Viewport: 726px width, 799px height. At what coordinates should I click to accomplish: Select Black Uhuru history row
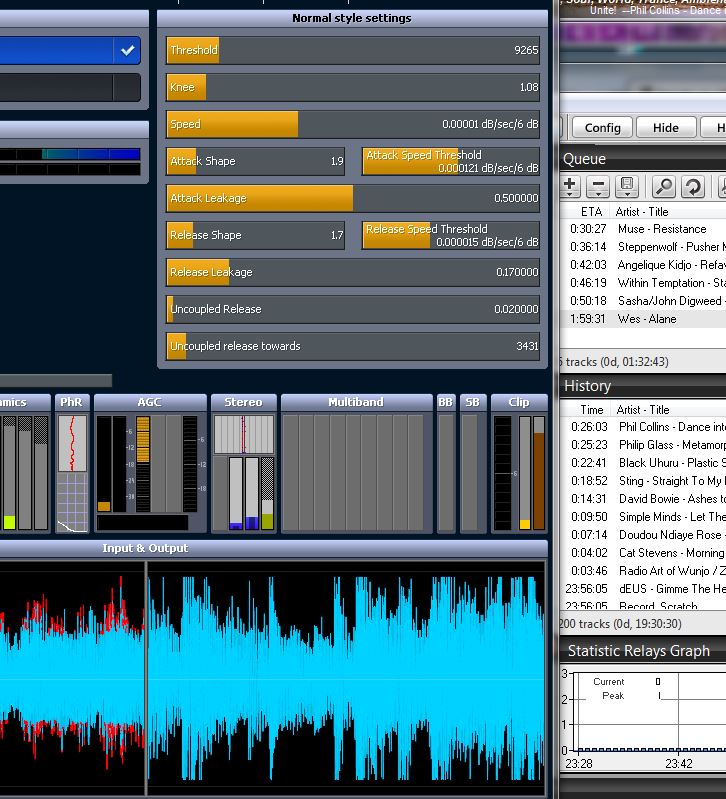click(643, 463)
